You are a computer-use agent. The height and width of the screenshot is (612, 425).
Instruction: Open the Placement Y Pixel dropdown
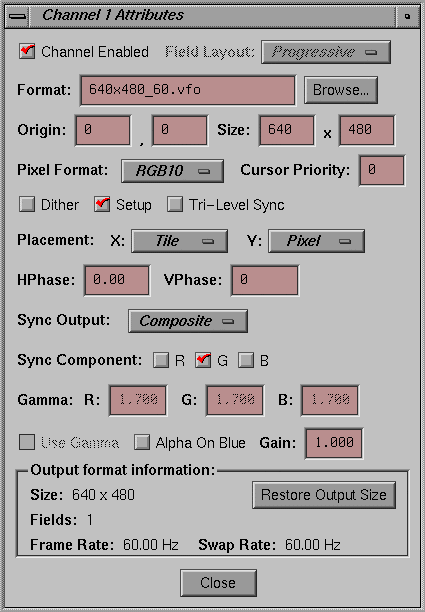317,241
